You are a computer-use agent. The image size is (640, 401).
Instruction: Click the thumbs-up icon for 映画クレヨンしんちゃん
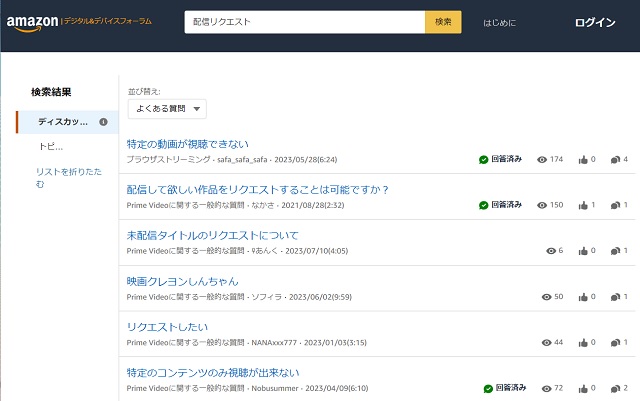[x=583, y=297]
